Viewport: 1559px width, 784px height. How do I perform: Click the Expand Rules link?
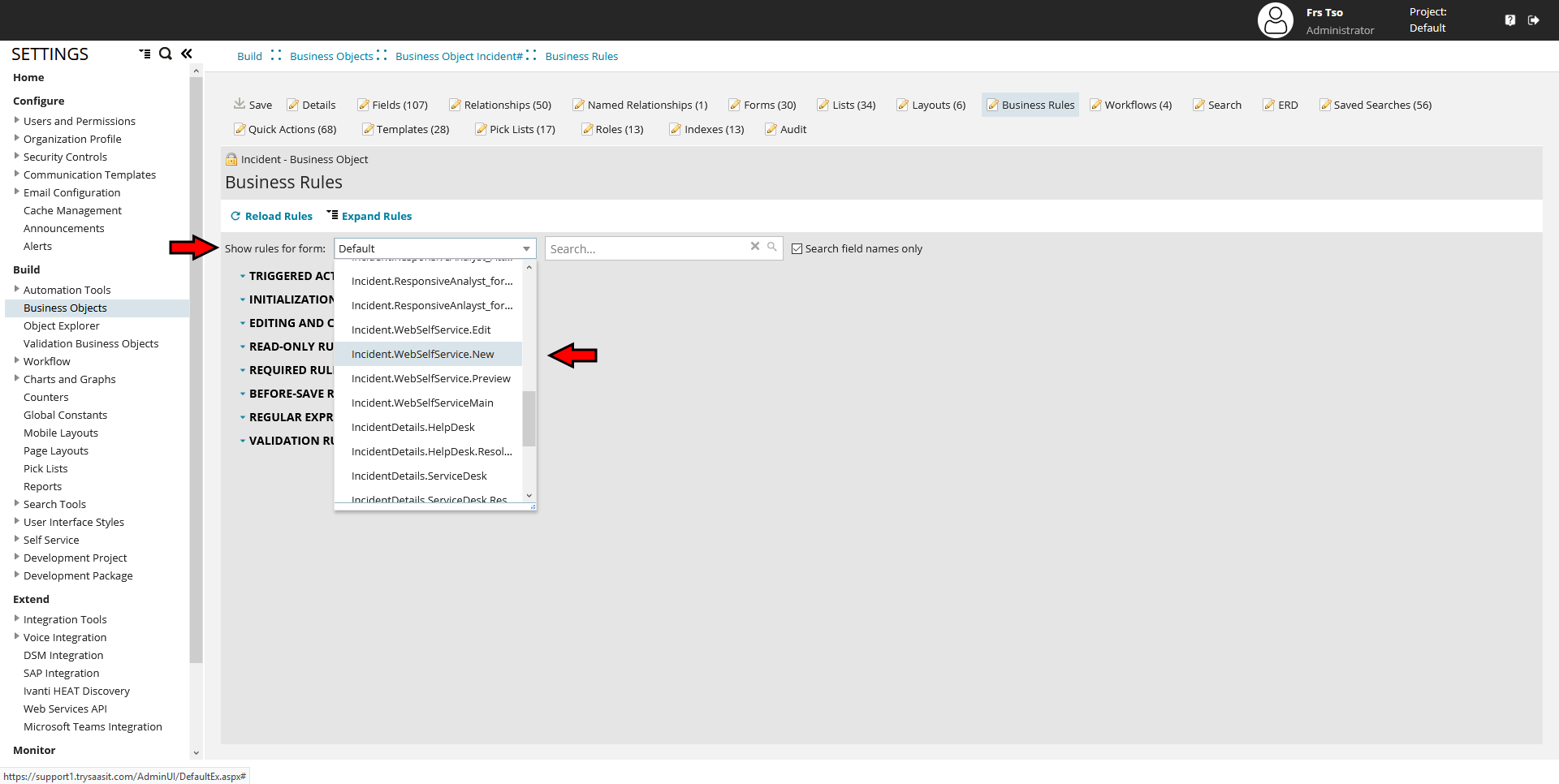(369, 216)
